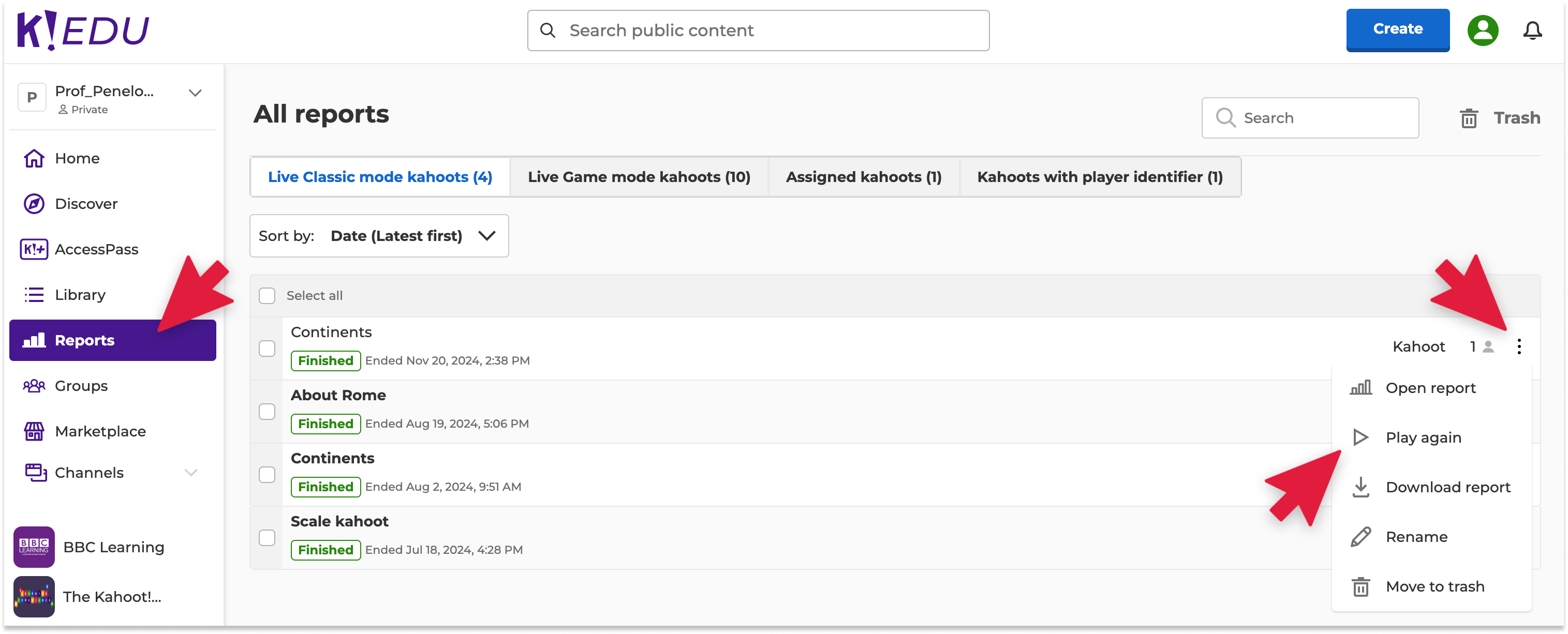Open the Sort by Date dropdown

(379, 236)
